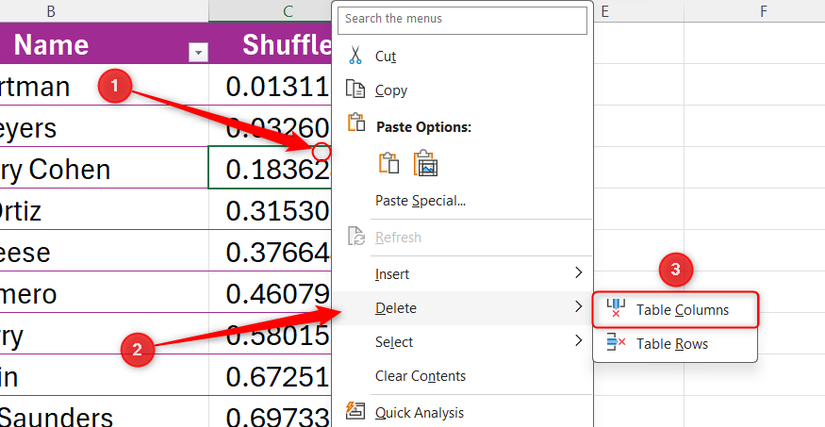The width and height of the screenshot is (825, 427).
Task: Select the name cell ending in Cohen
Action: pyautogui.click(x=104, y=167)
